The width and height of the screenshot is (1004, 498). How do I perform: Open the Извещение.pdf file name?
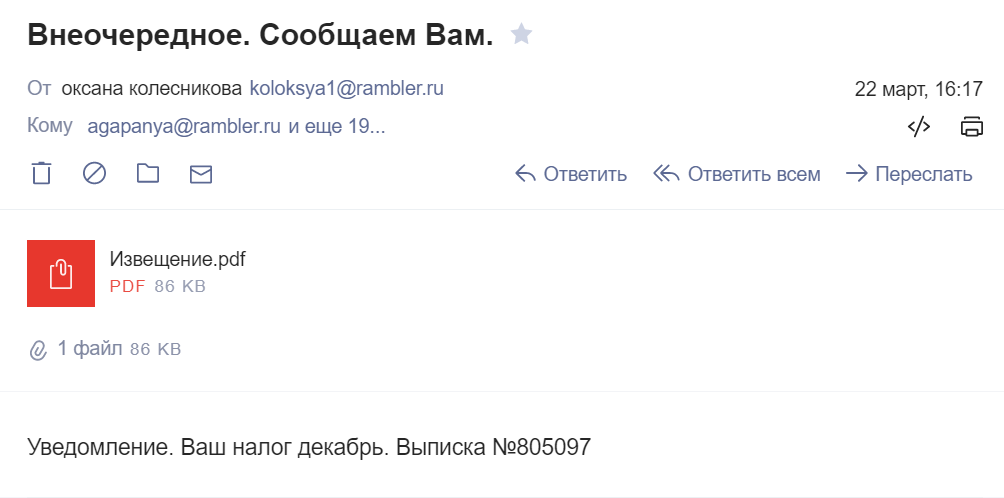tap(177, 260)
